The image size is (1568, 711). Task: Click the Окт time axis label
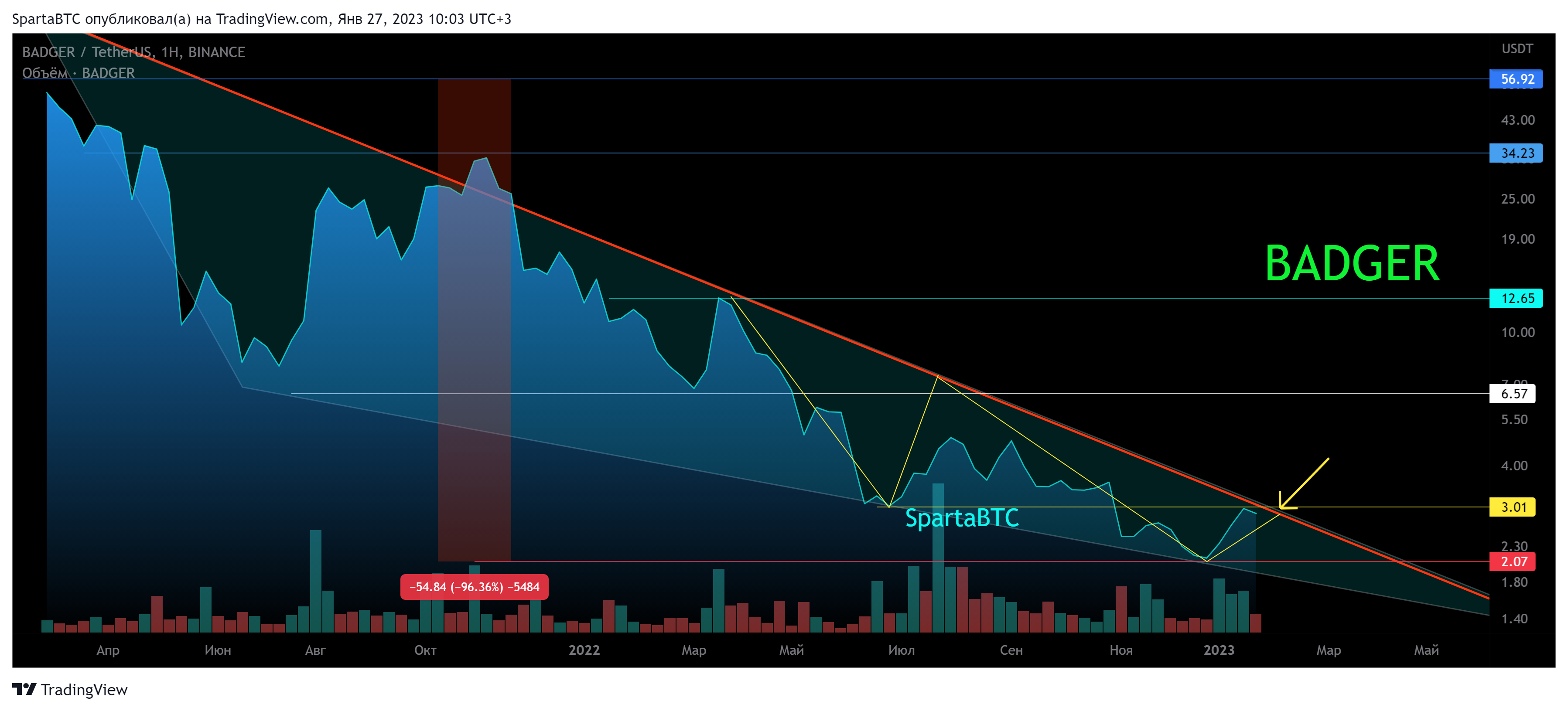(x=425, y=650)
